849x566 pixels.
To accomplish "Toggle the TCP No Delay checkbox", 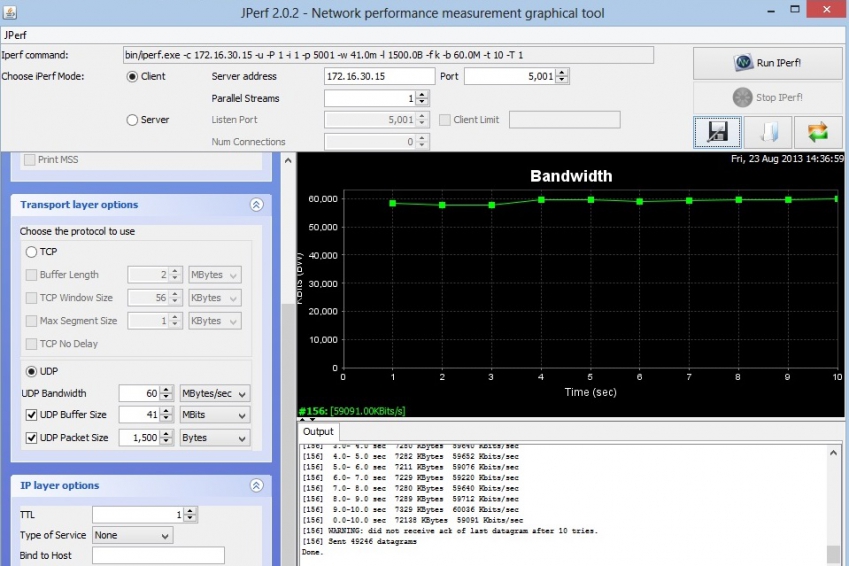I will click(x=31, y=343).
